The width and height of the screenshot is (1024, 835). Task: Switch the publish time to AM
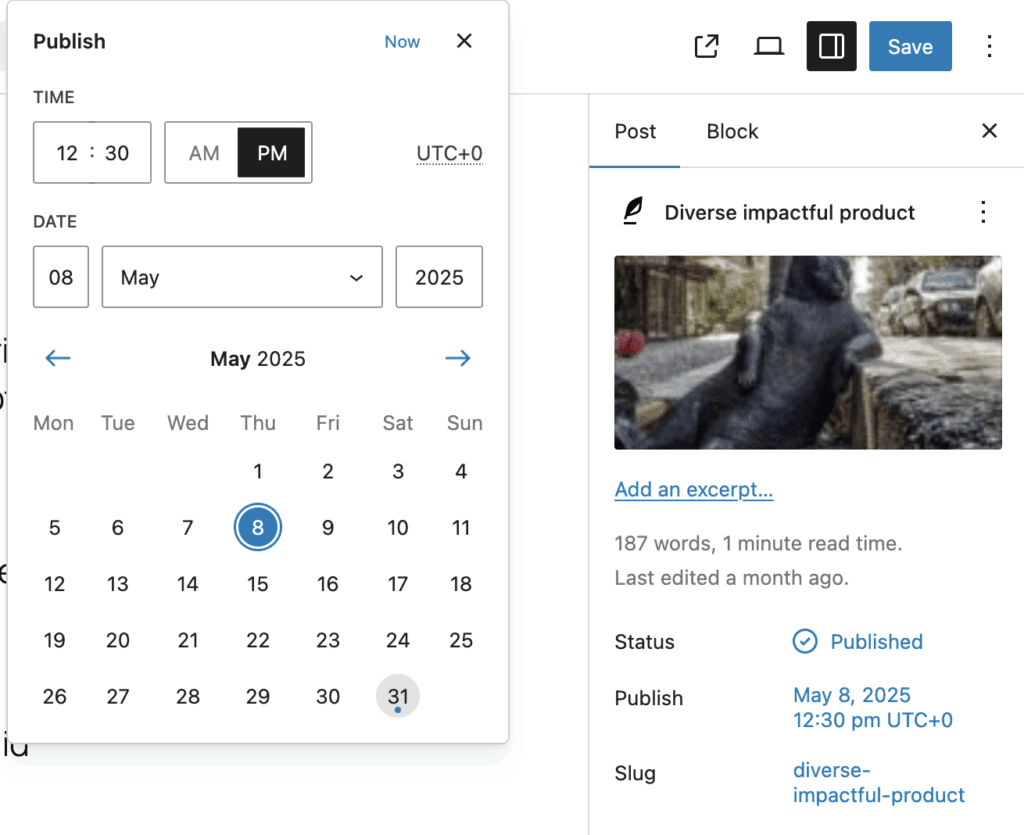(204, 152)
